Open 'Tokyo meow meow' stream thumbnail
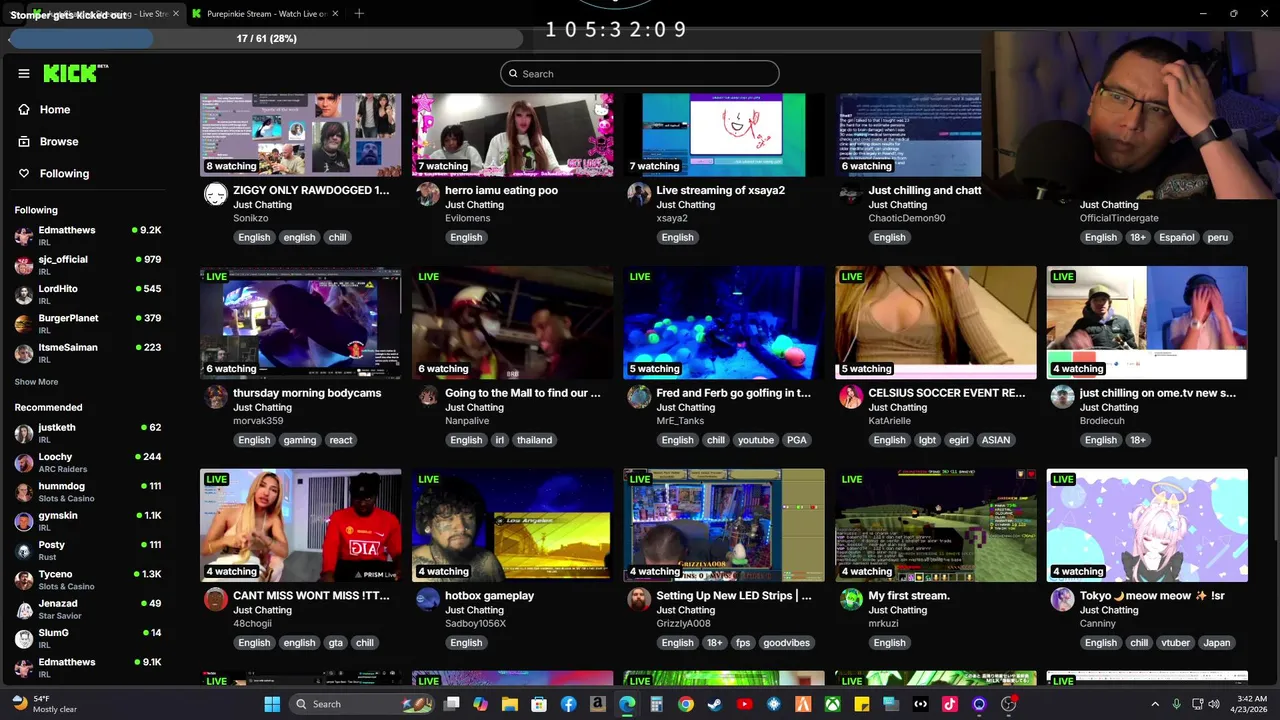1280x720 pixels. (1147, 525)
